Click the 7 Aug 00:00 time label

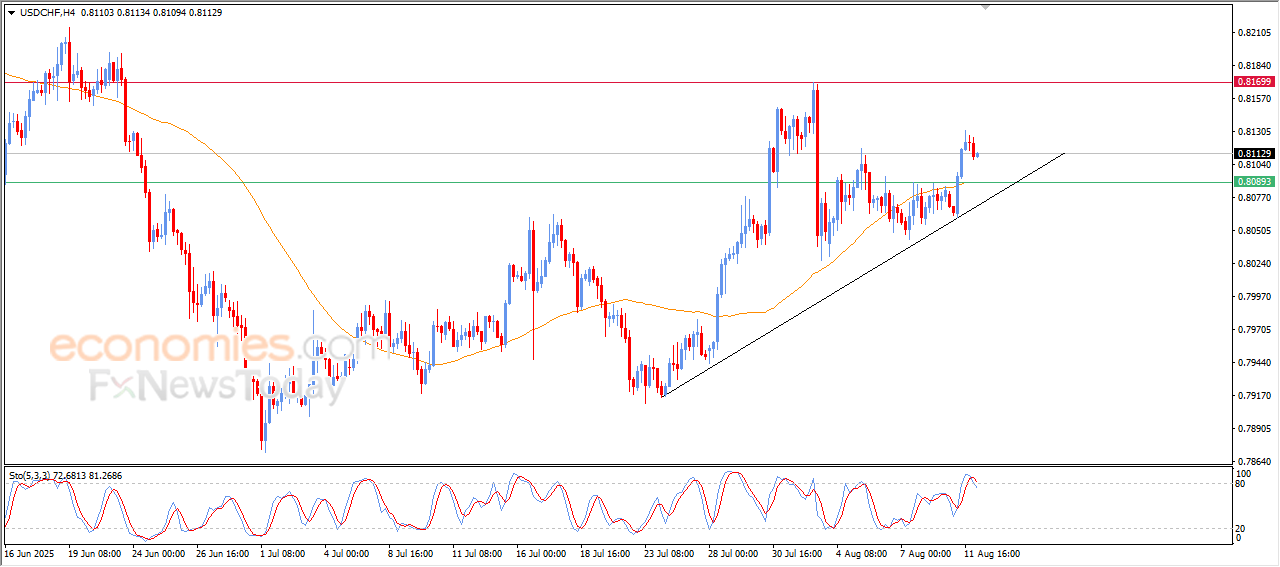coord(924,553)
